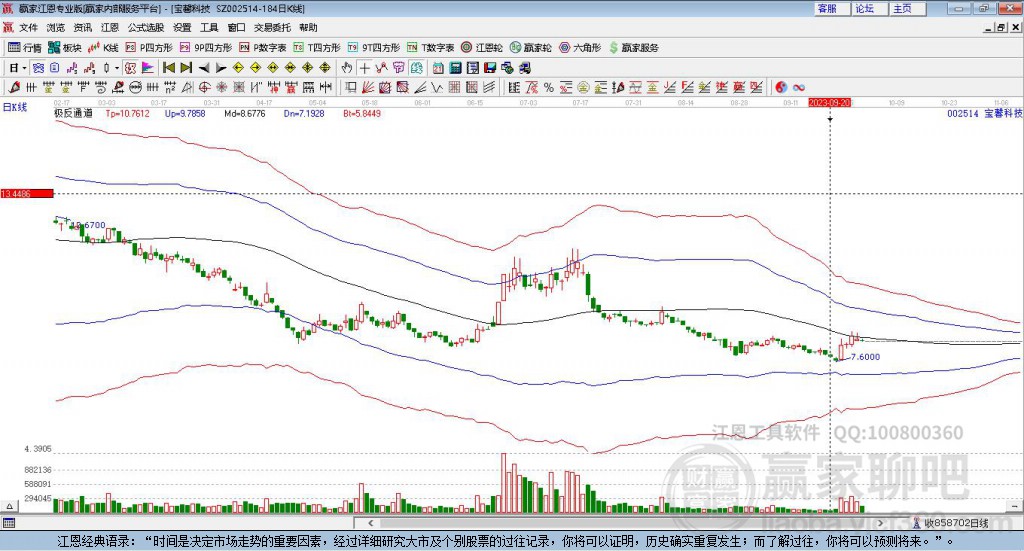
Task: Click the 002514 宝馨科技 stock label
Action: click(985, 113)
